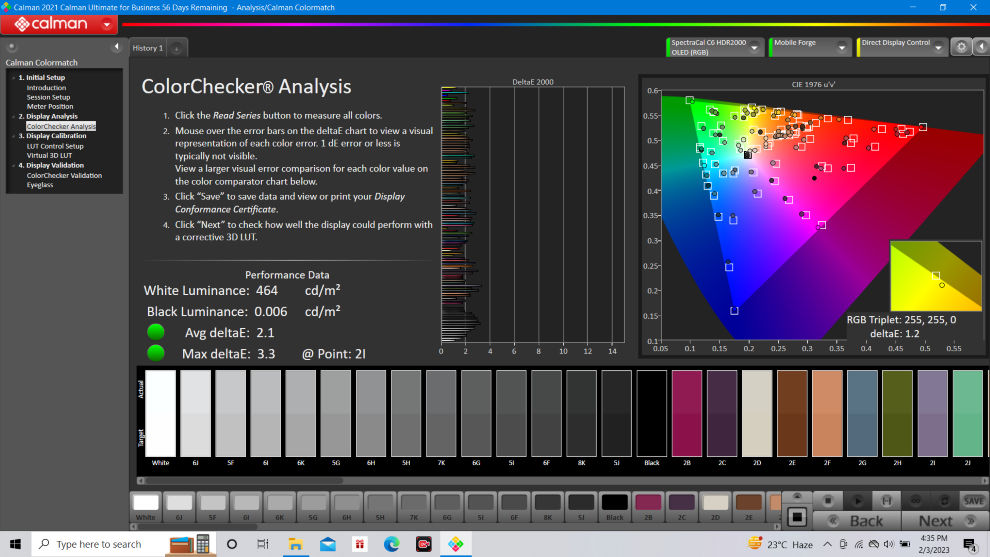Click the Black Luminance value 0.006
Image resolution: width=990 pixels, height=557 pixels.
click(270, 311)
